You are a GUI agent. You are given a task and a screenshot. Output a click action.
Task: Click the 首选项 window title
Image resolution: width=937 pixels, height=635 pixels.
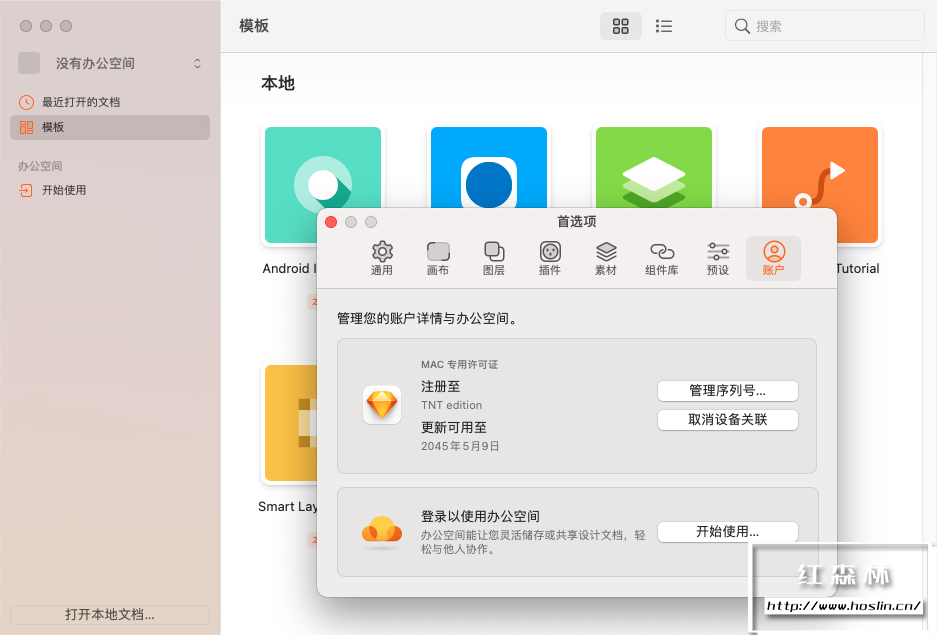click(577, 222)
